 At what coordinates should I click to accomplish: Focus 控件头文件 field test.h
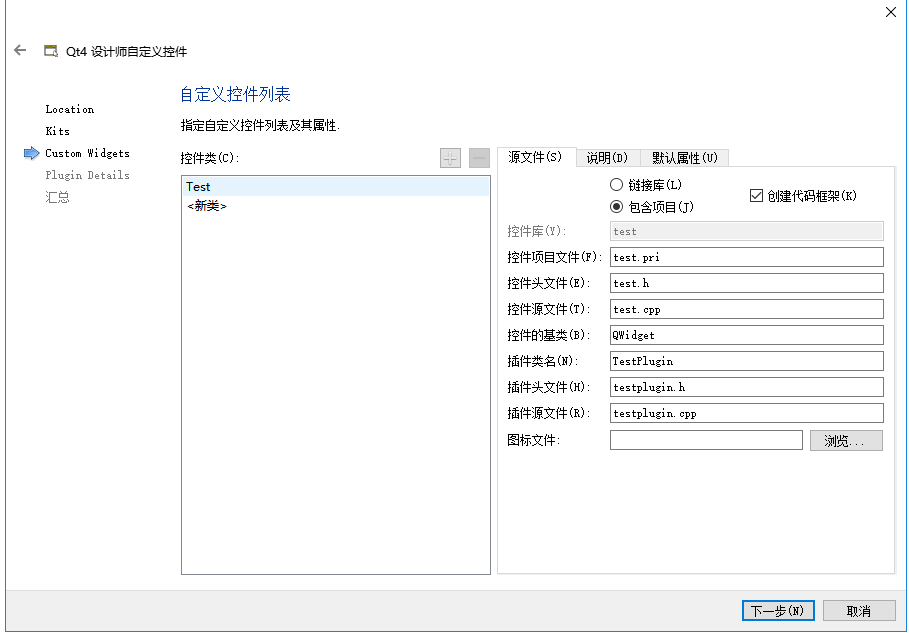tap(747, 283)
